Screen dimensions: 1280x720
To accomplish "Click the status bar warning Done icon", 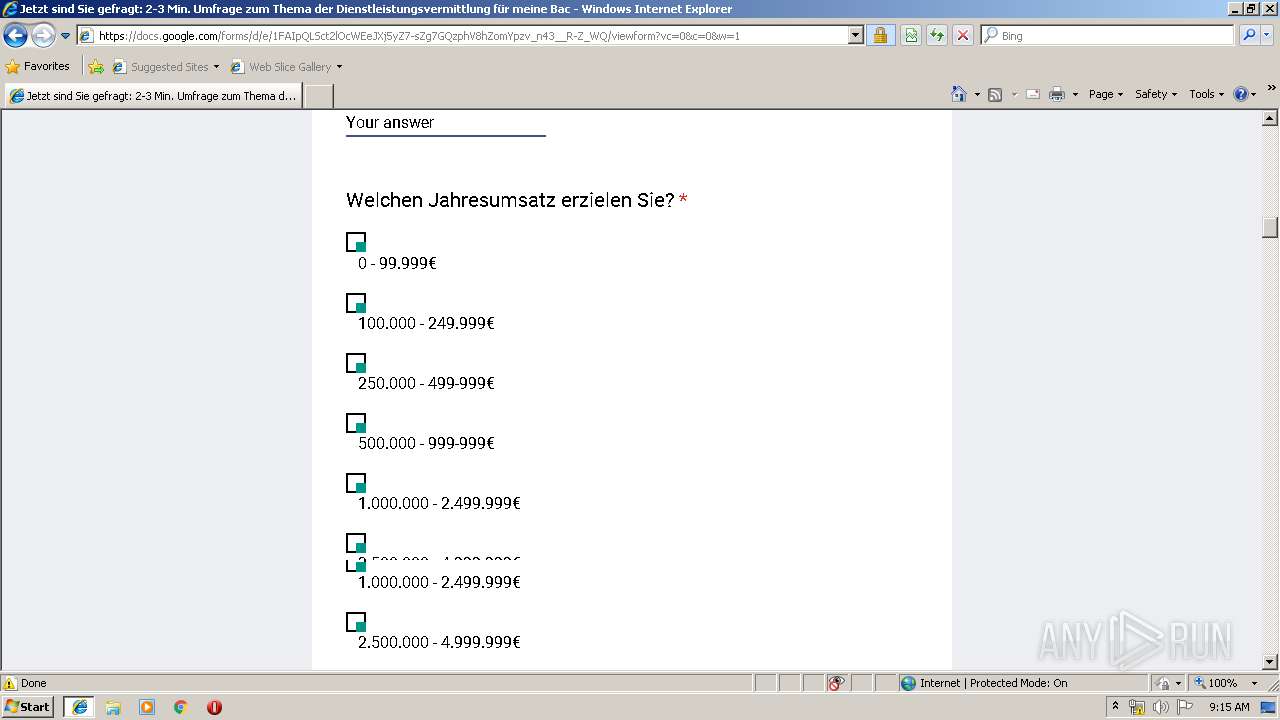I will point(10,683).
